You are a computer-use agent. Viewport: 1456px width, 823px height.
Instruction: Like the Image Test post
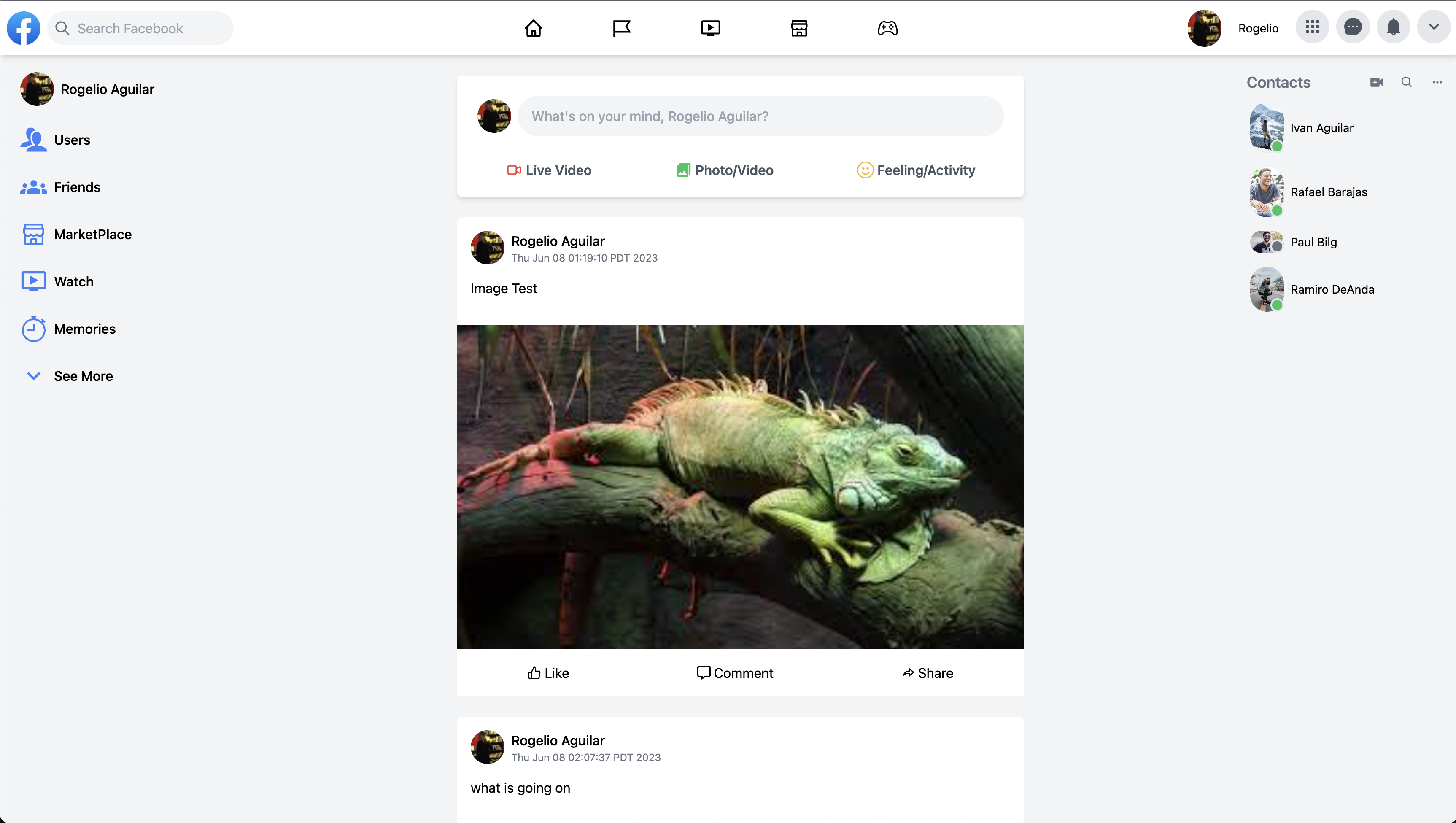click(x=548, y=673)
